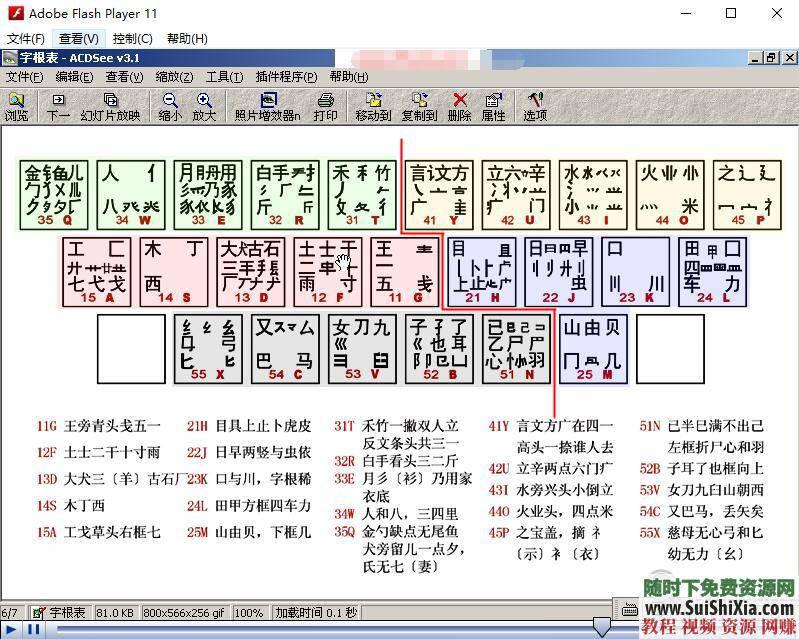Screen dimensions: 799x639
Task: Zoom out using the 缩小 magnifier
Action: [170, 106]
